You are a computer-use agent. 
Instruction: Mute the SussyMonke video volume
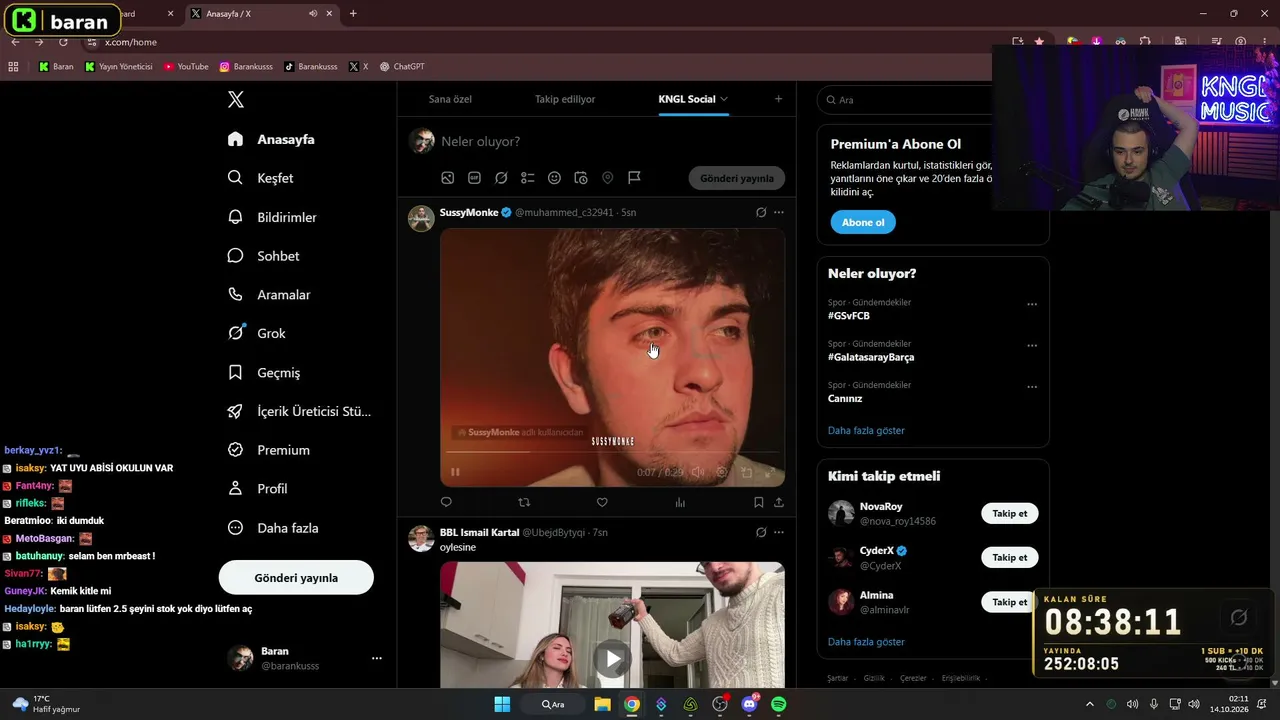[x=697, y=472]
